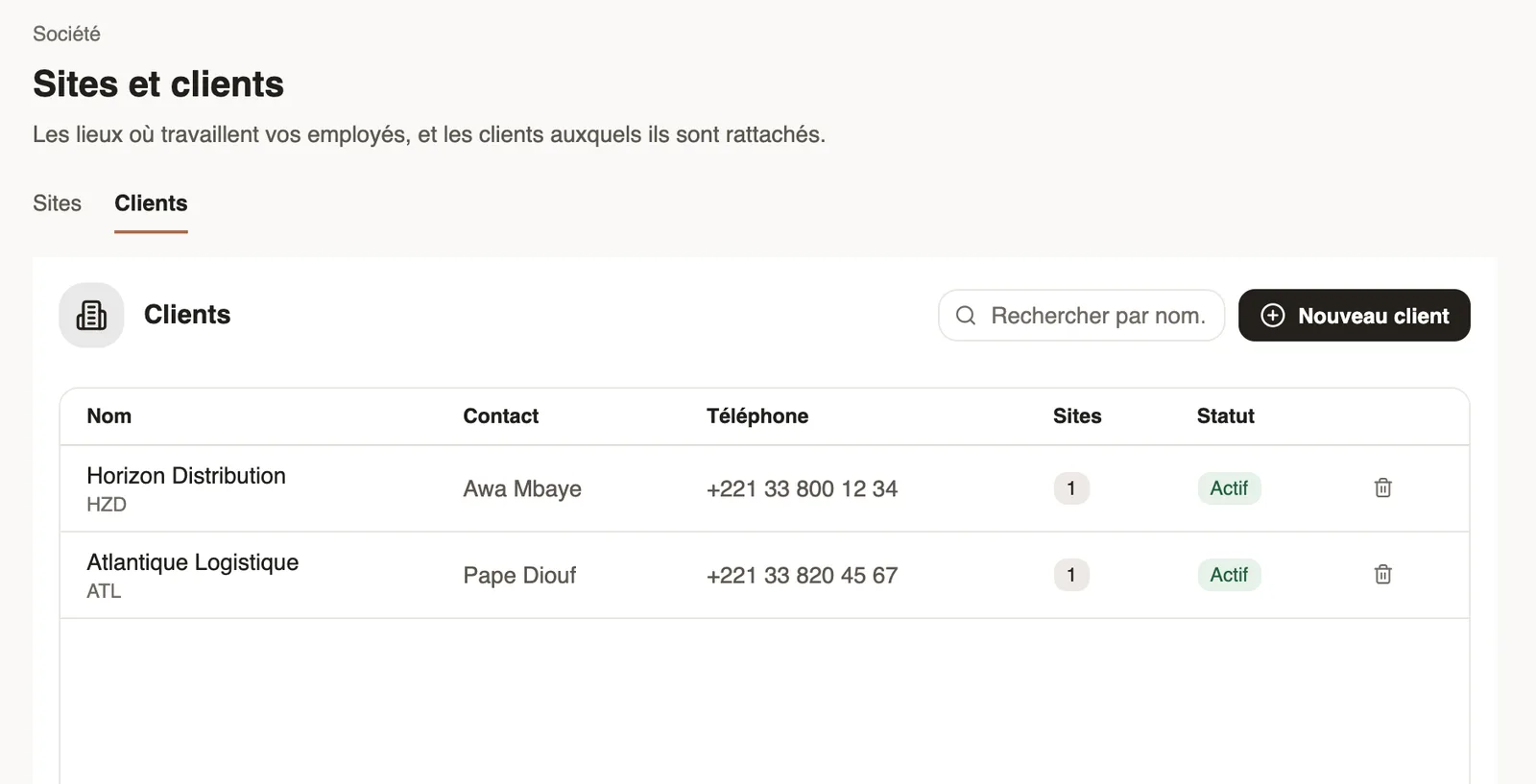Image resolution: width=1536 pixels, height=784 pixels.
Task: Click phone number +221 33 800 12 34
Action: 802,488
